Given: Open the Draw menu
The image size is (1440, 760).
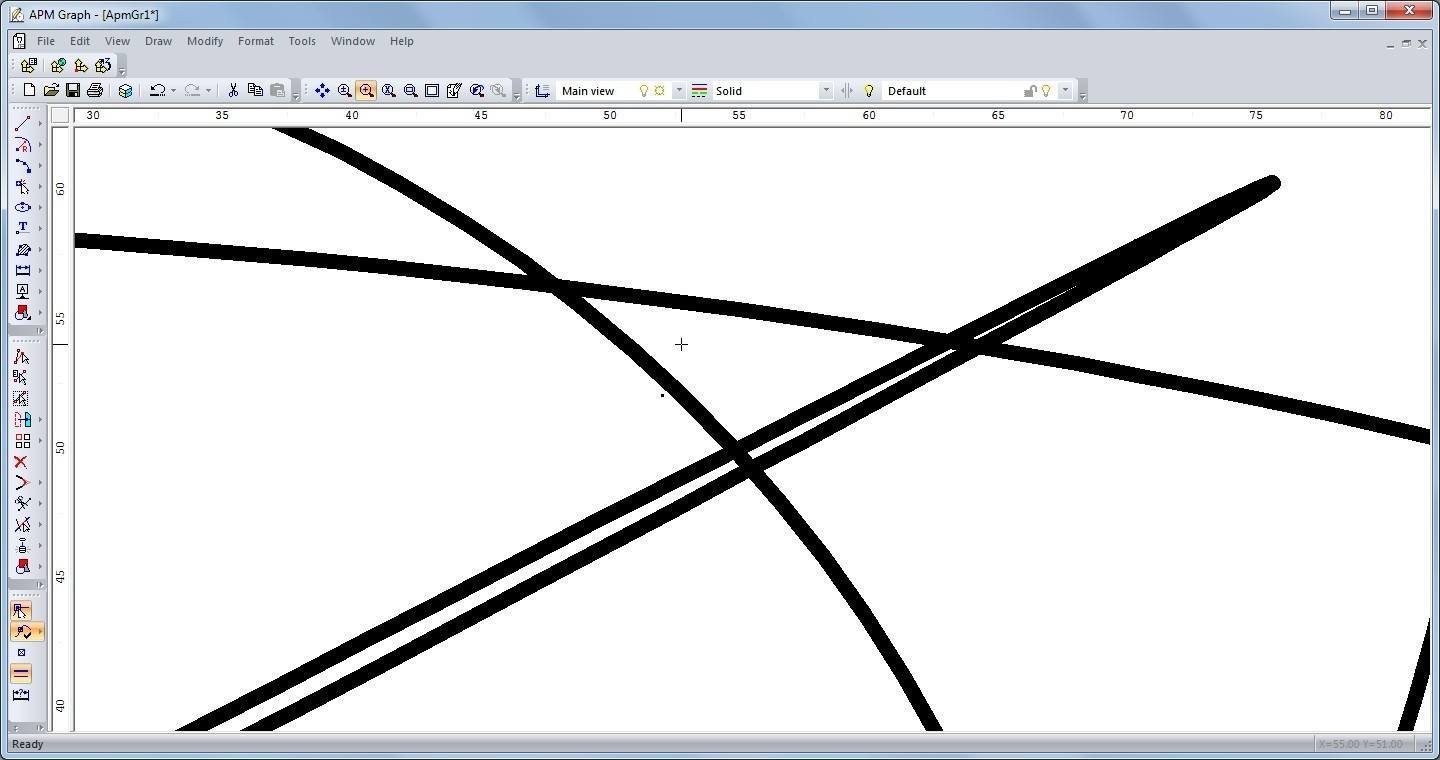Looking at the screenshot, I should click(158, 41).
